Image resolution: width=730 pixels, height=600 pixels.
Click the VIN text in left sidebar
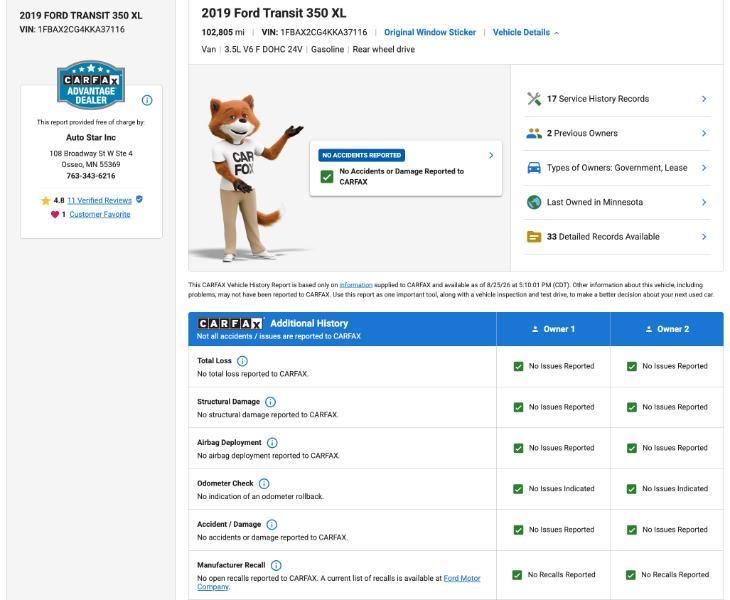72,29
